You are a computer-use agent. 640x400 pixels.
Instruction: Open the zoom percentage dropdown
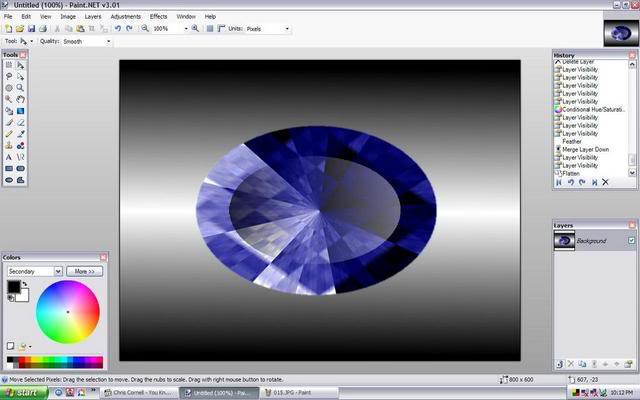coord(186,29)
